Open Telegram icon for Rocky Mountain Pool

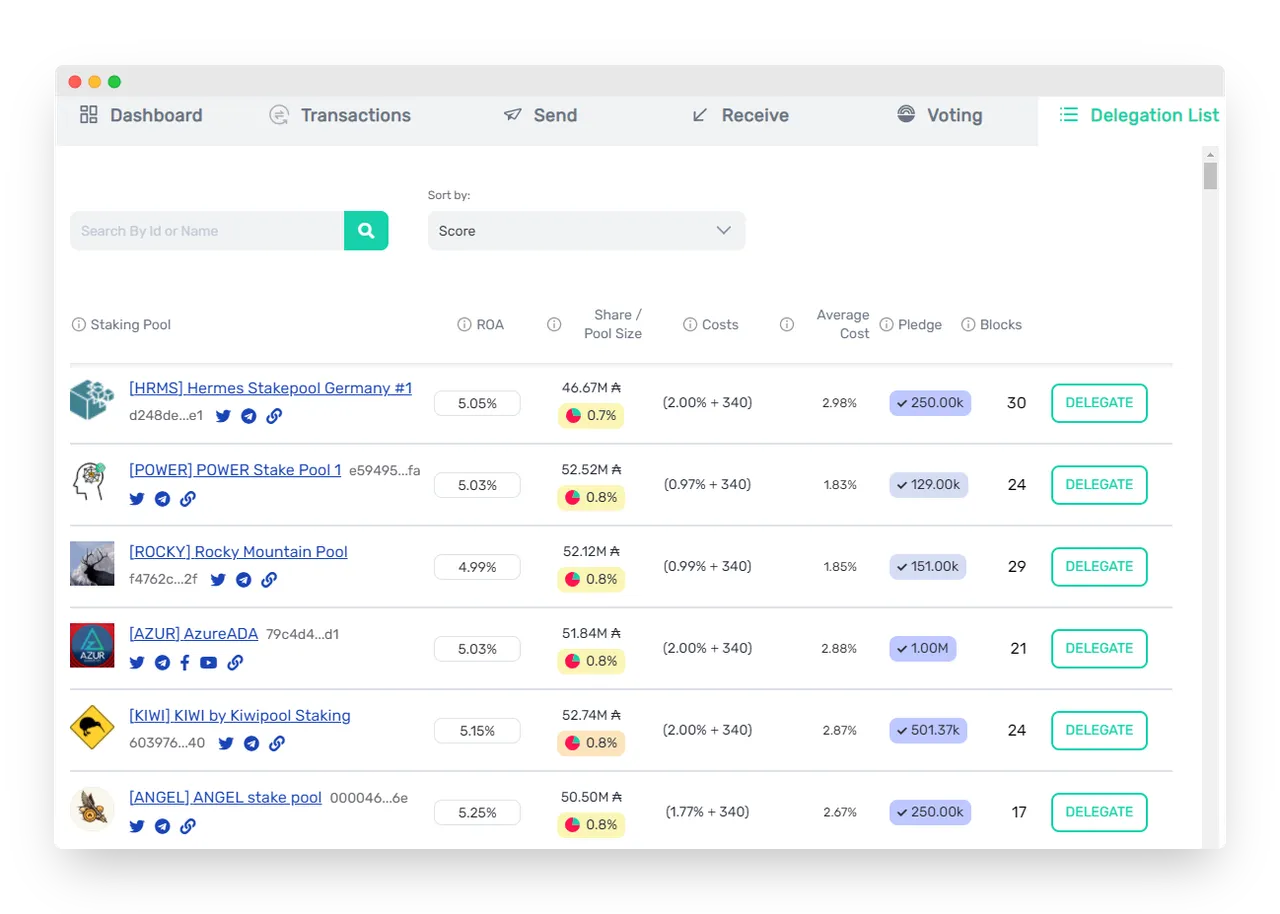(243, 580)
